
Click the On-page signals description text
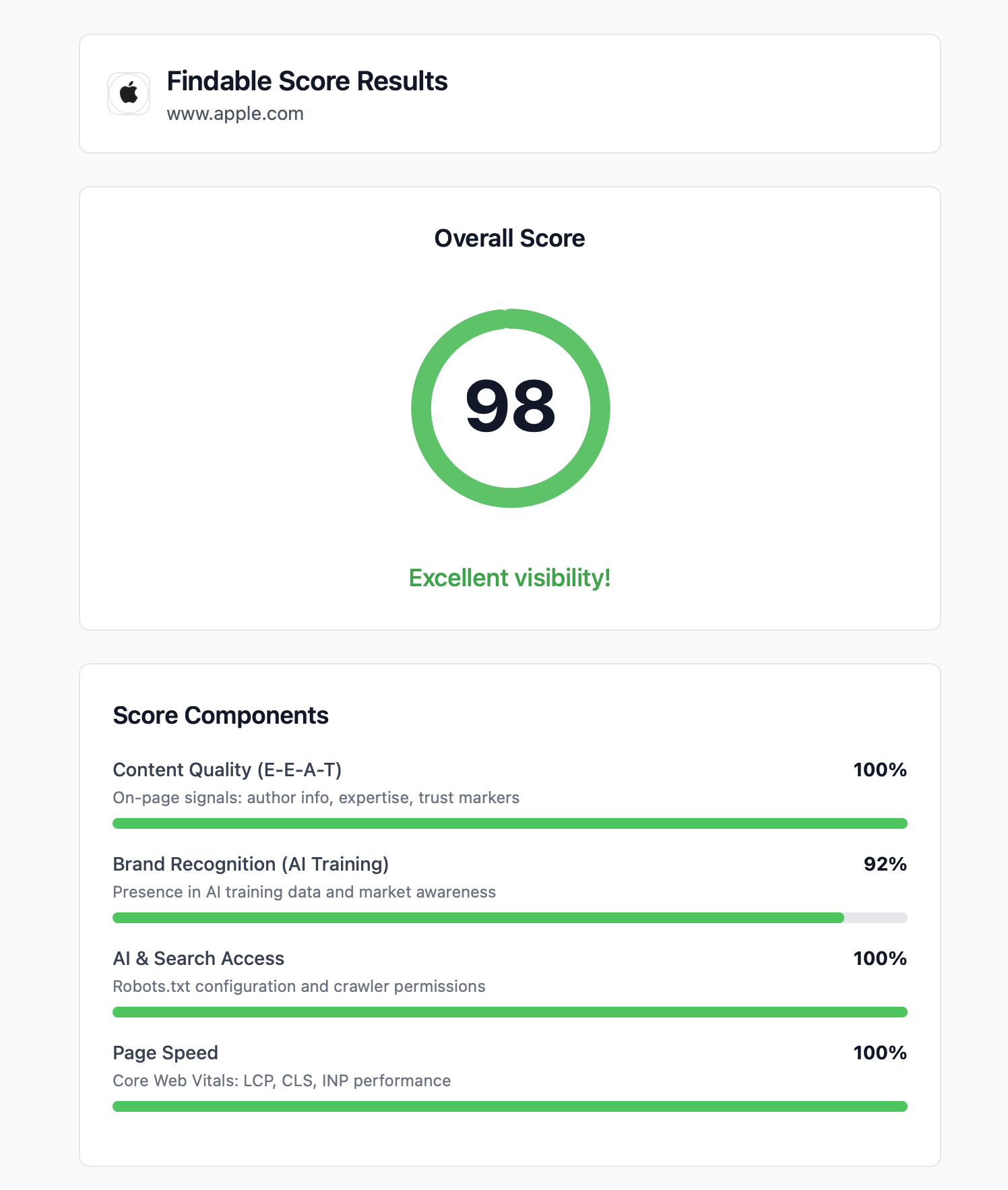(316, 798)
